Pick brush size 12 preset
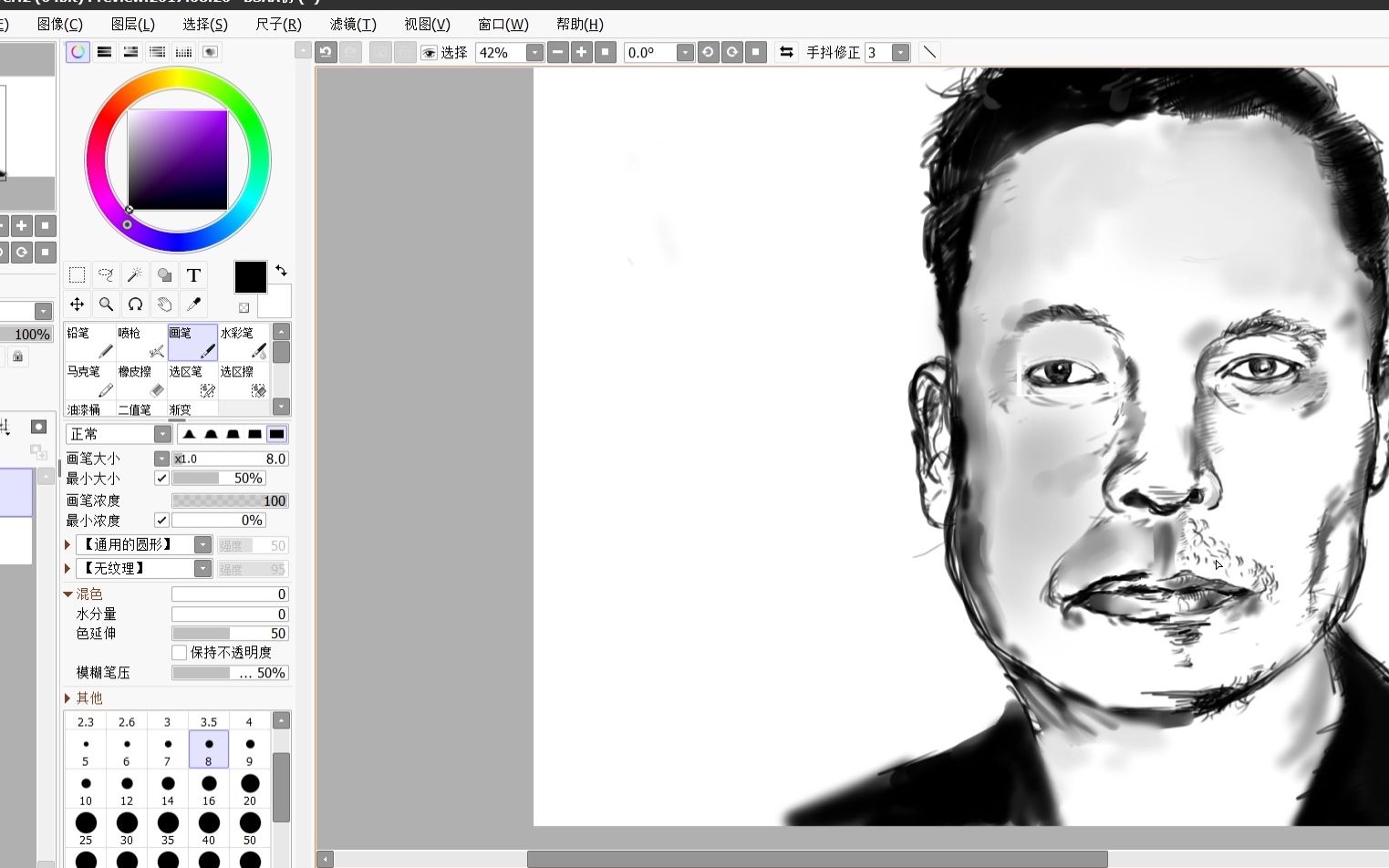This screenshot has height=868, width=1389. pyautogui.click(x=127, y=790)
